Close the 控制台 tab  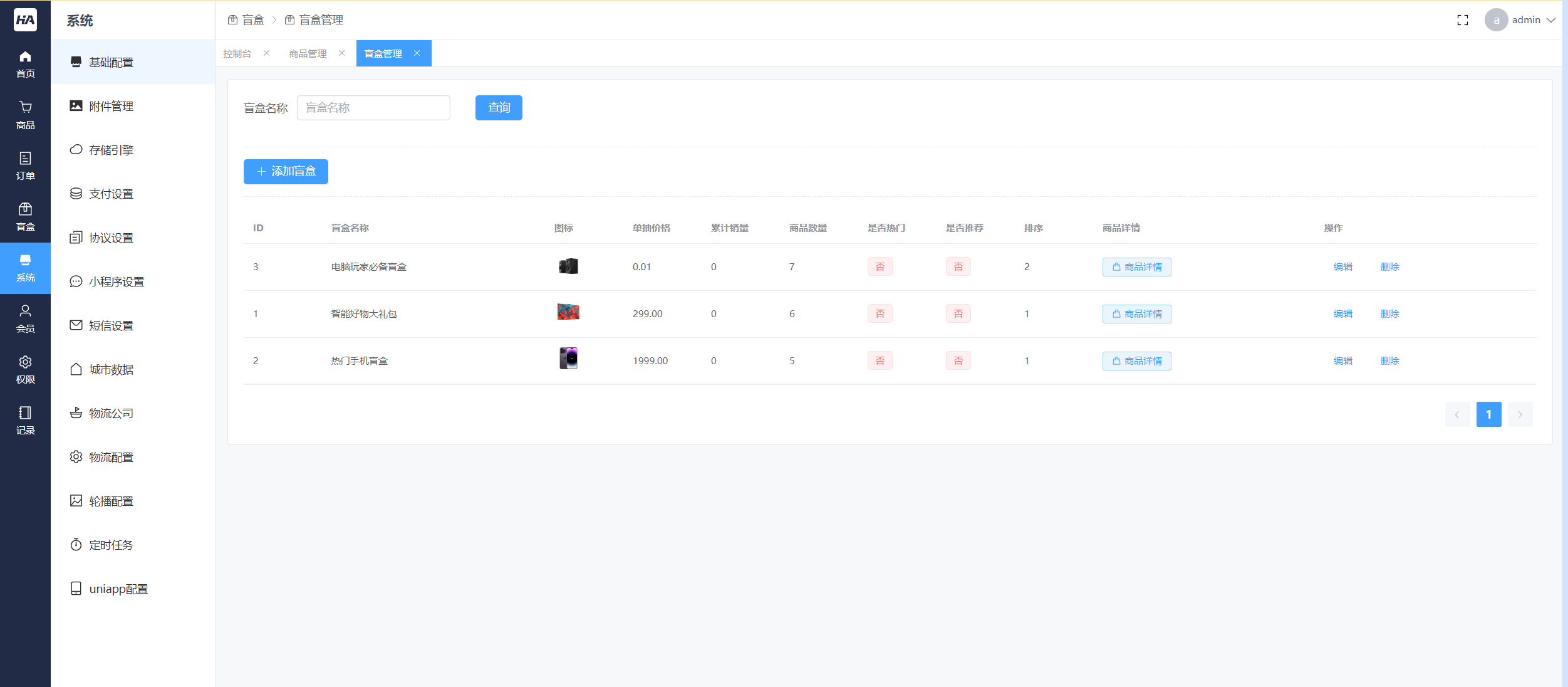pos(267,53)
